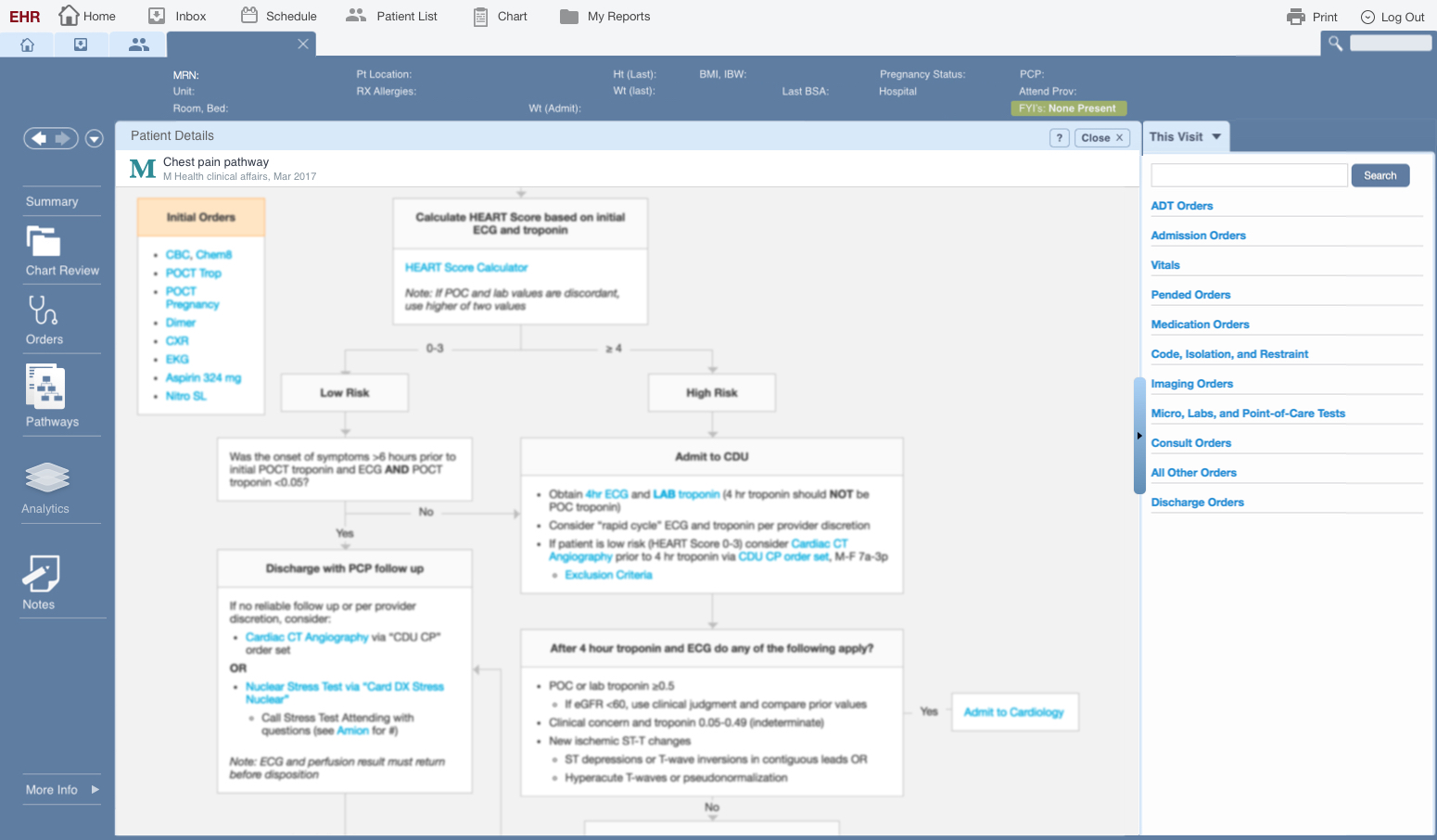Switch to the patient list icon tab
Viewport: 1437px width, 840px height.
139,45
